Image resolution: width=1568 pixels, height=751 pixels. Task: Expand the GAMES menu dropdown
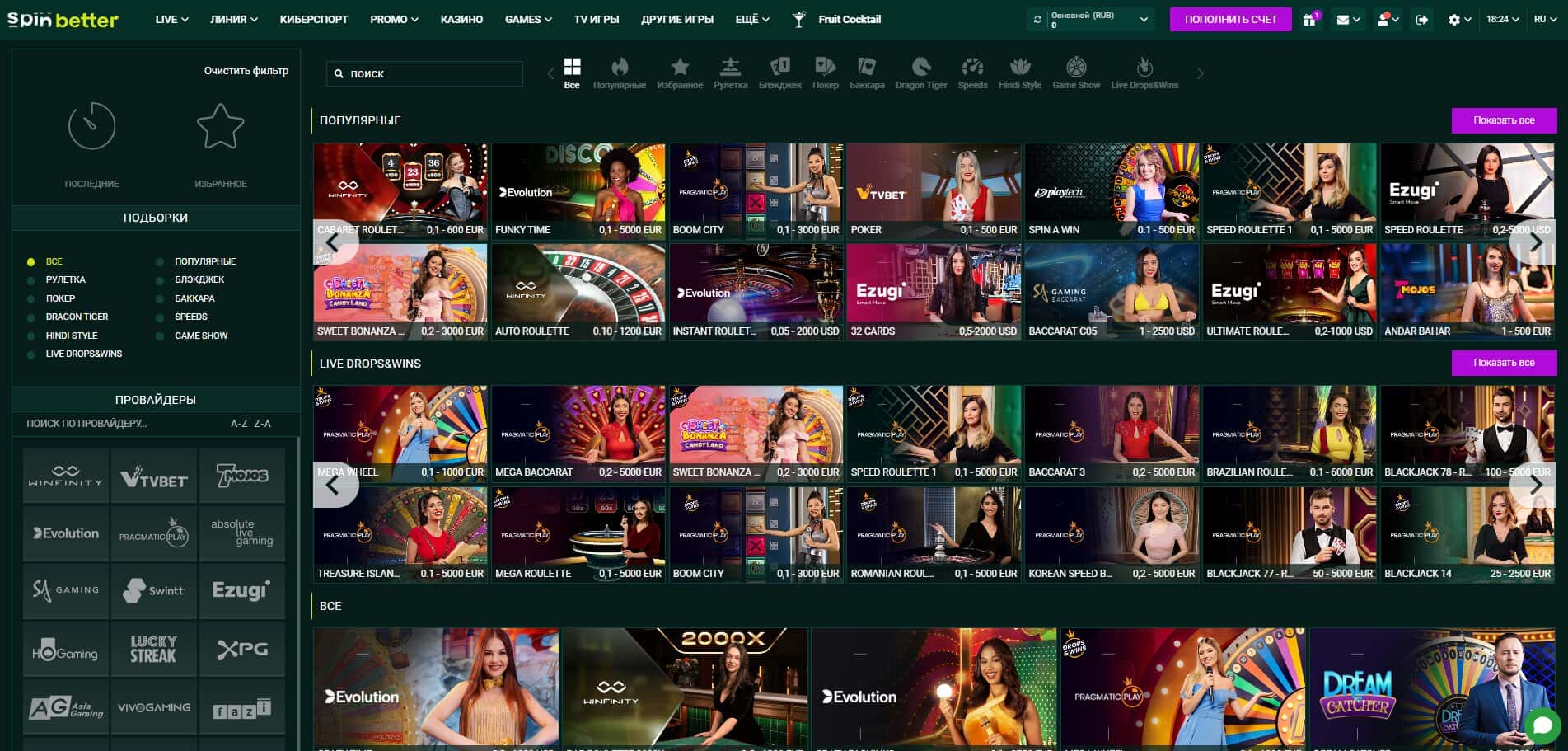[x=528, y=19]
